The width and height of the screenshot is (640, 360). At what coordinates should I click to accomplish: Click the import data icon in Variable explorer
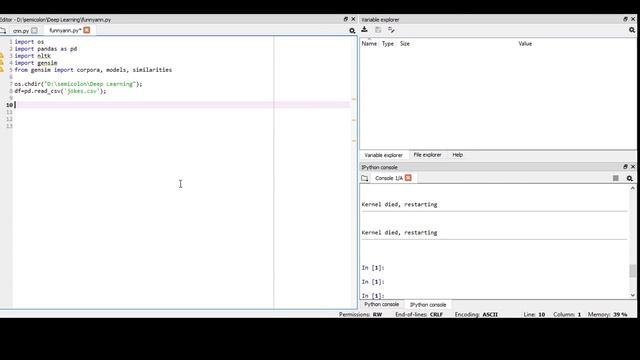364,30
